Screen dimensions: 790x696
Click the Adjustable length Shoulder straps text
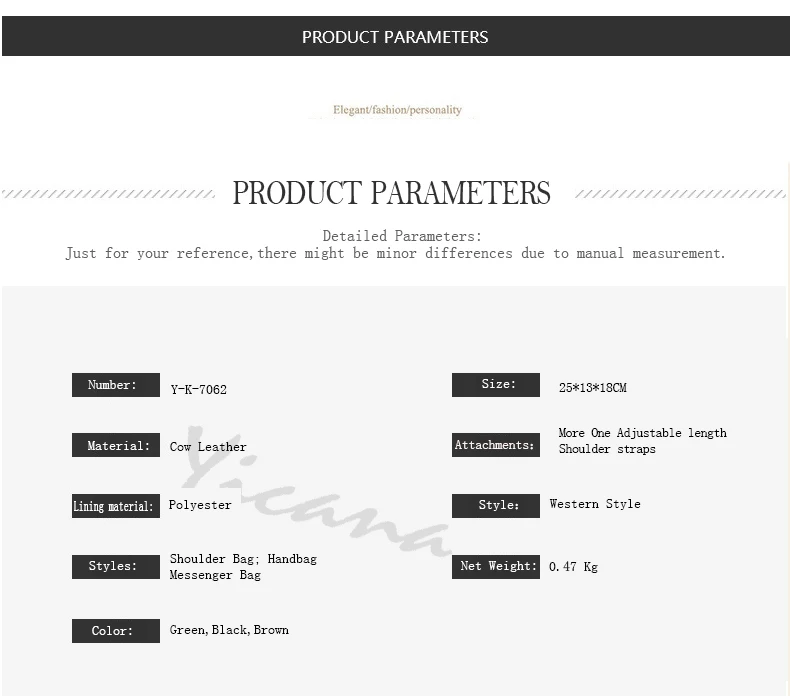[643, 441]
